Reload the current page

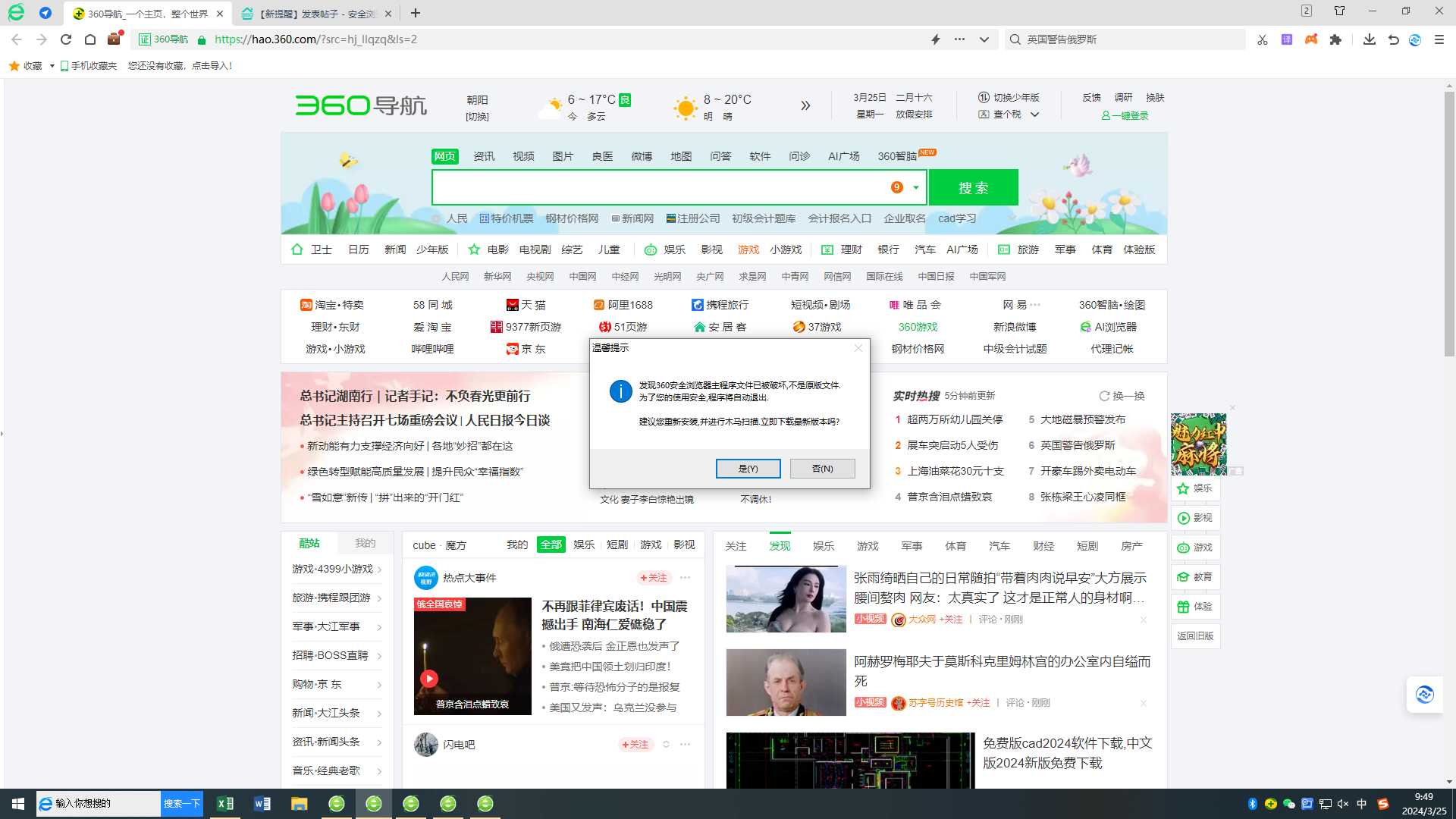(x=66, y=39)
